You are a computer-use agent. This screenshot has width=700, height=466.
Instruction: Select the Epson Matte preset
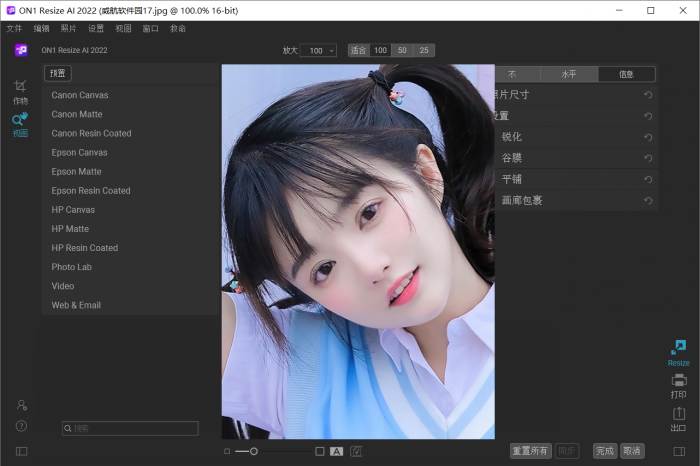coord(76,171)
